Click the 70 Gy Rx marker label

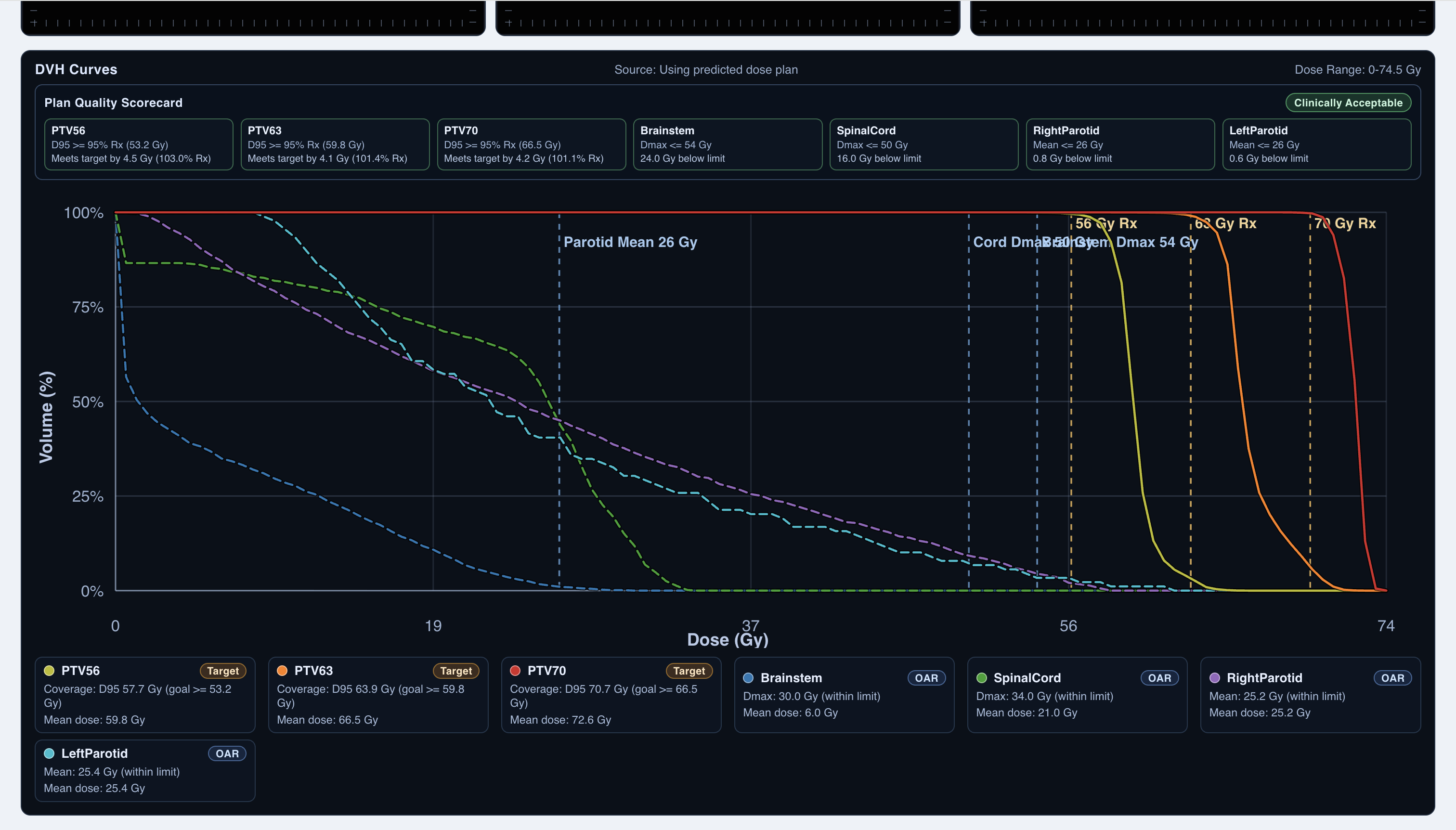1345,223
